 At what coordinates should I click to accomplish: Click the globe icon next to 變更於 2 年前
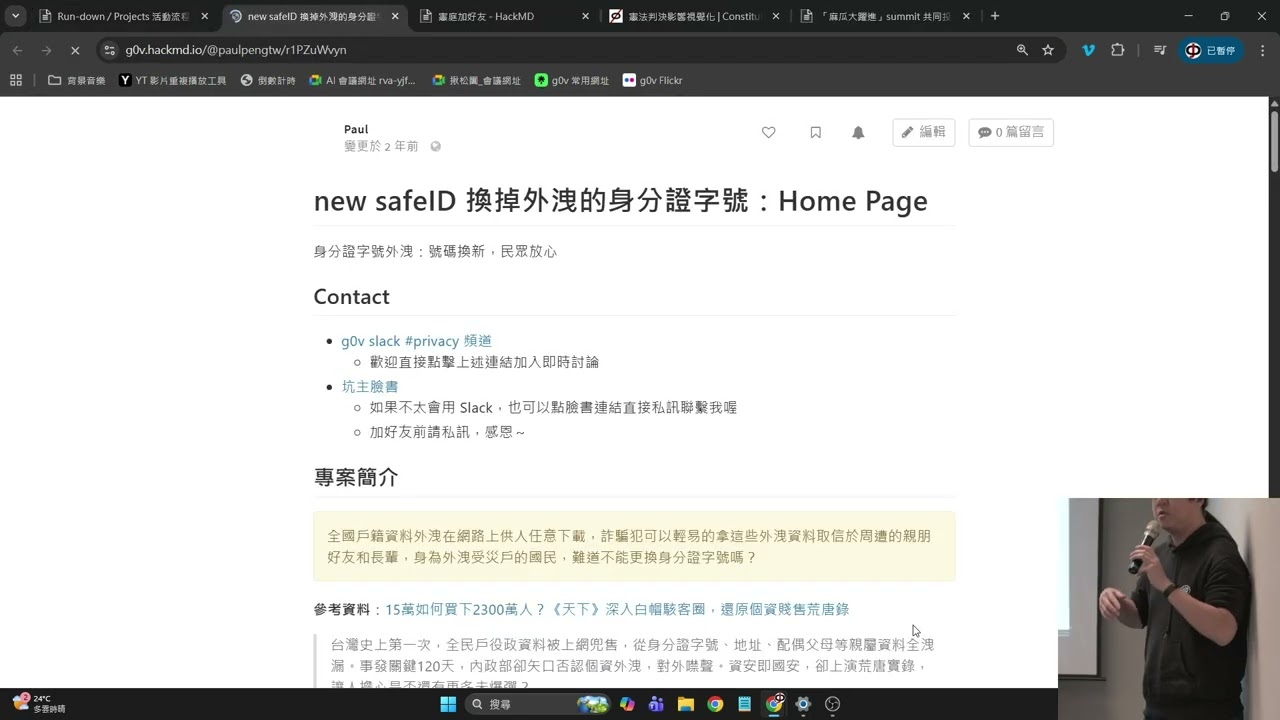pyautogui.click(x=435, y=146)
